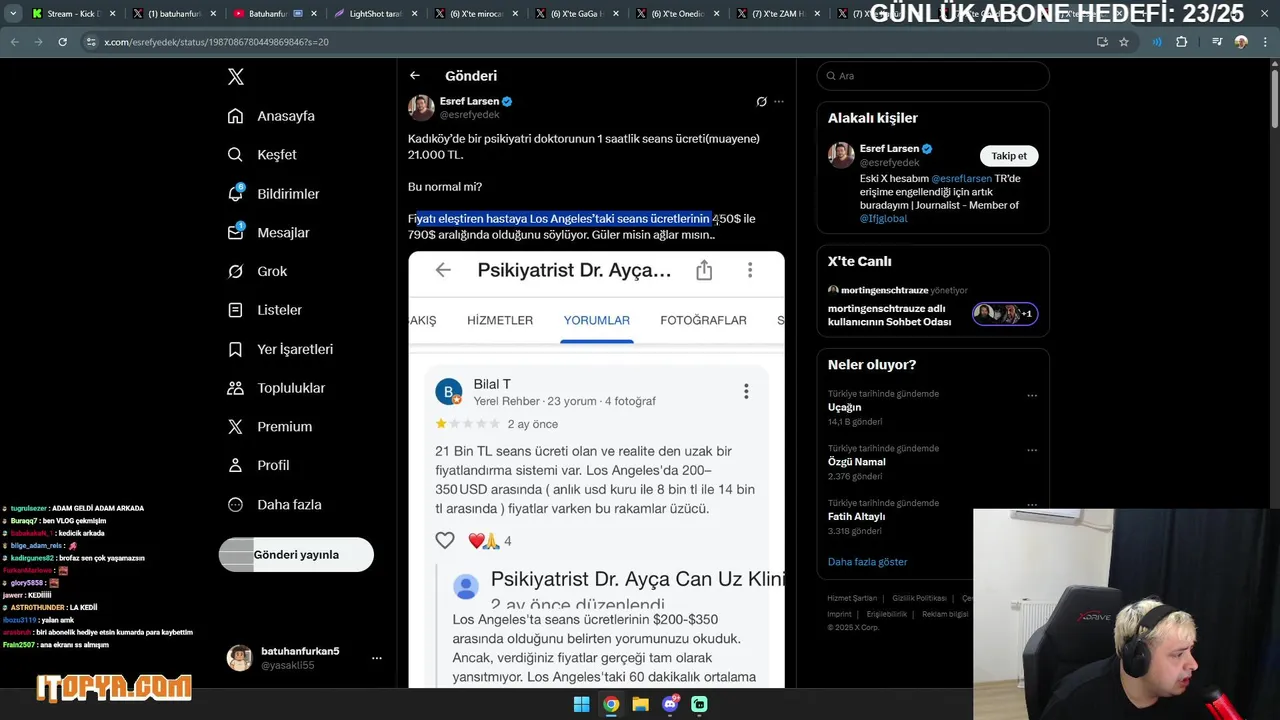This screenshot has height=720, width=1280.
Task: Open File Explorer from the taskbar
Action: 640,704
